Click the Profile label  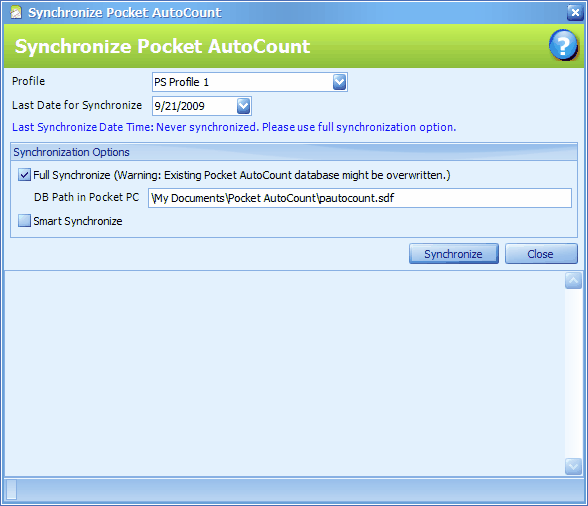[x=28, y=81]
